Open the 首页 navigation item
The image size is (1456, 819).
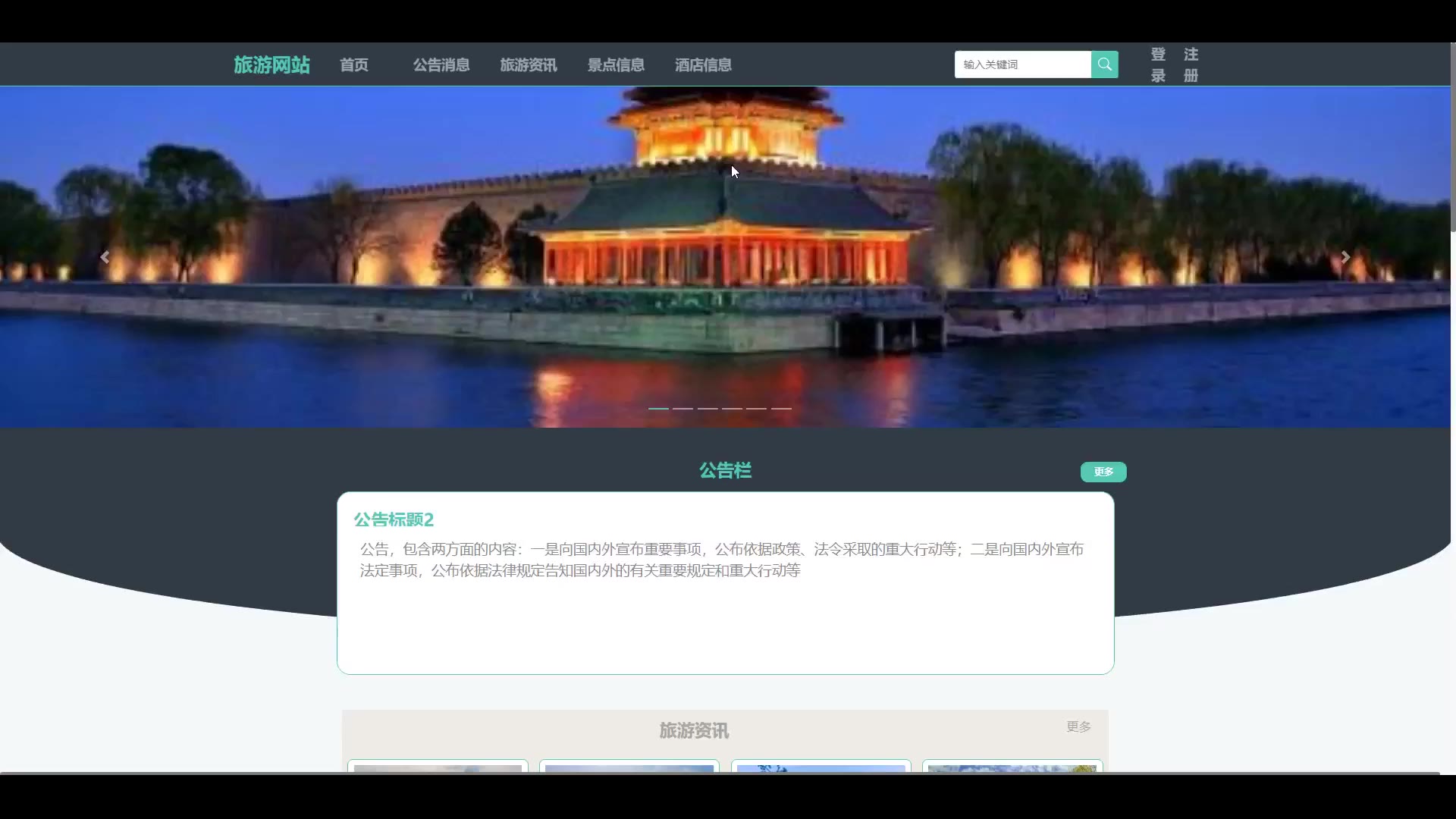point(354,64)
